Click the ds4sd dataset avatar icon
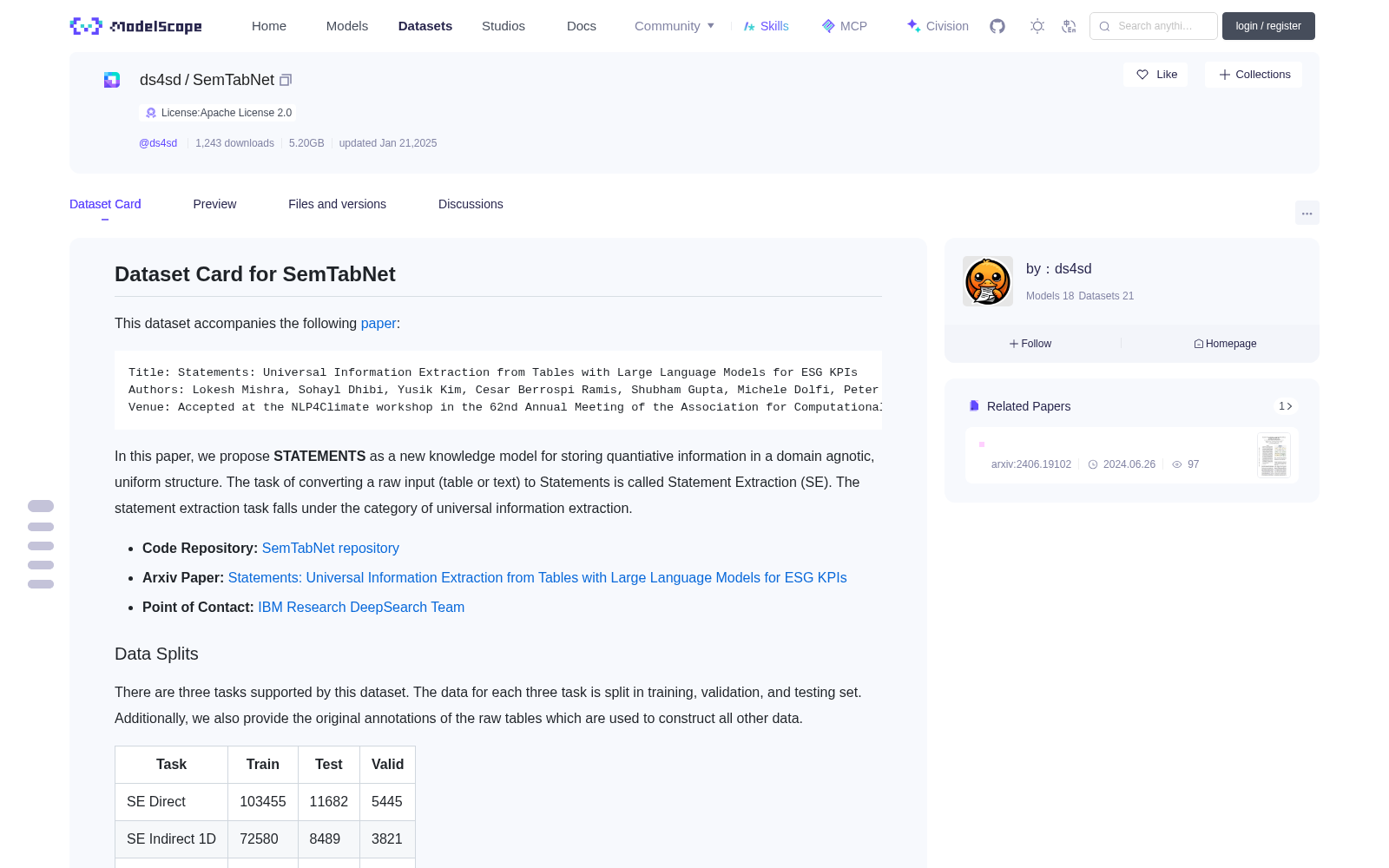Screen dimensions: 1389x868 point(112,80)
